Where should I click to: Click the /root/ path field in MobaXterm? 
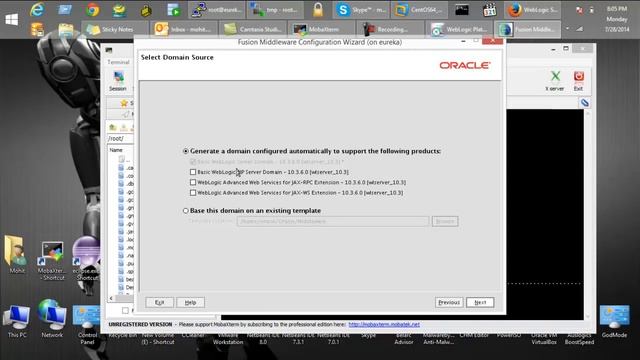point(120,138)
